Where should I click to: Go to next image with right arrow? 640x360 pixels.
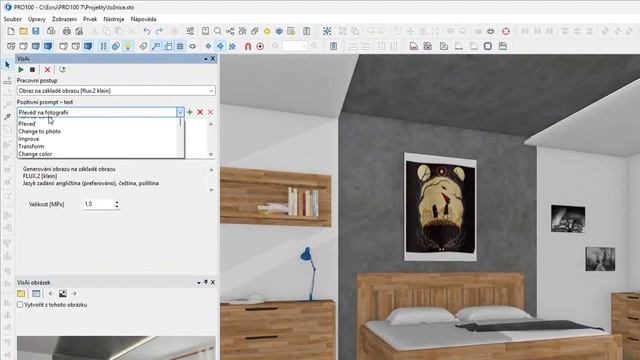[x=74, y=293]
